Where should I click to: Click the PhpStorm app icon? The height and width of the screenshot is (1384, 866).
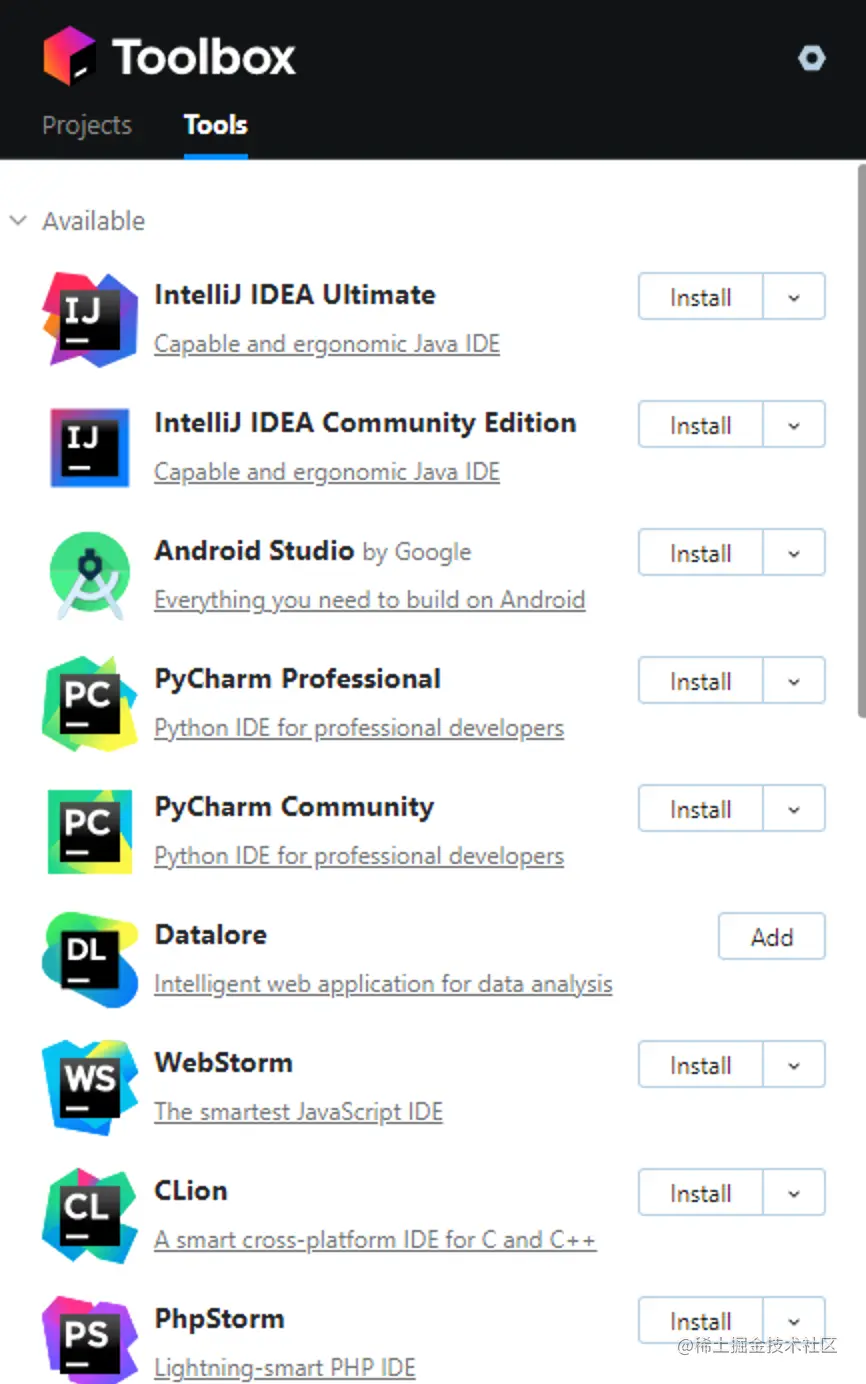90,1343
